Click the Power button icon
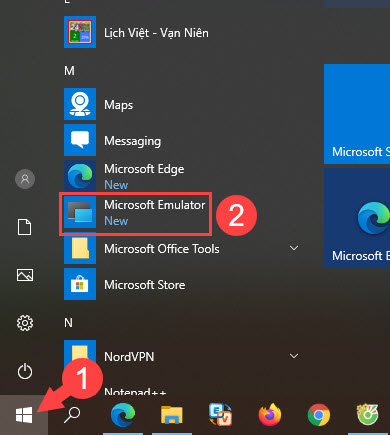 tap(25, 371)
